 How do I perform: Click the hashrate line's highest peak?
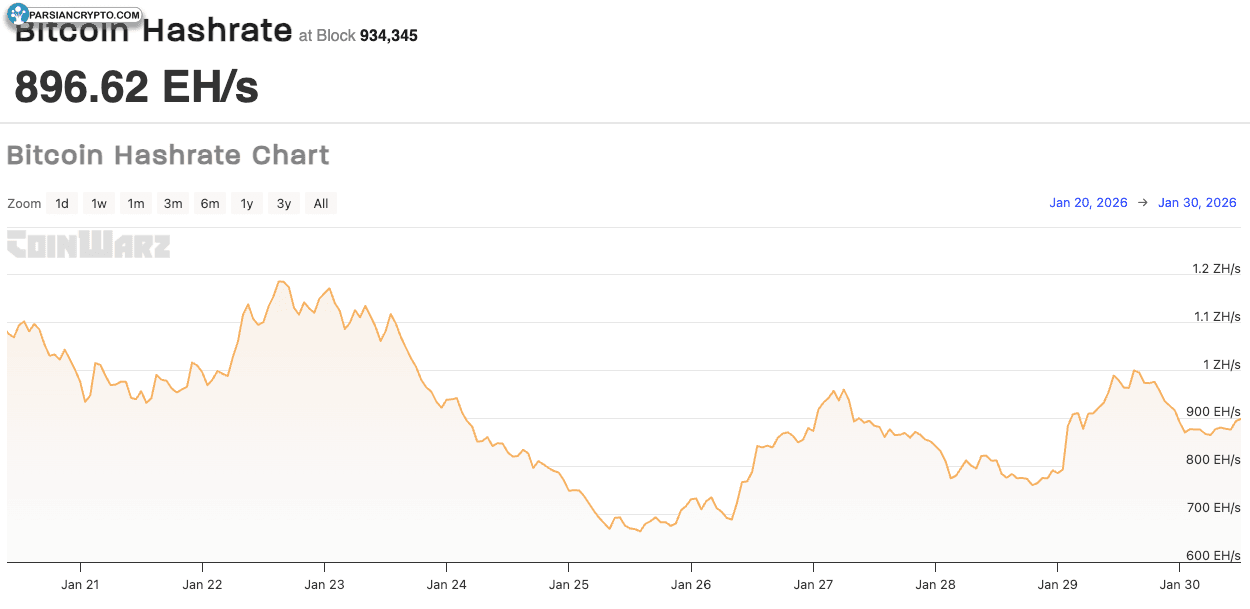click(x=281, y=281)
